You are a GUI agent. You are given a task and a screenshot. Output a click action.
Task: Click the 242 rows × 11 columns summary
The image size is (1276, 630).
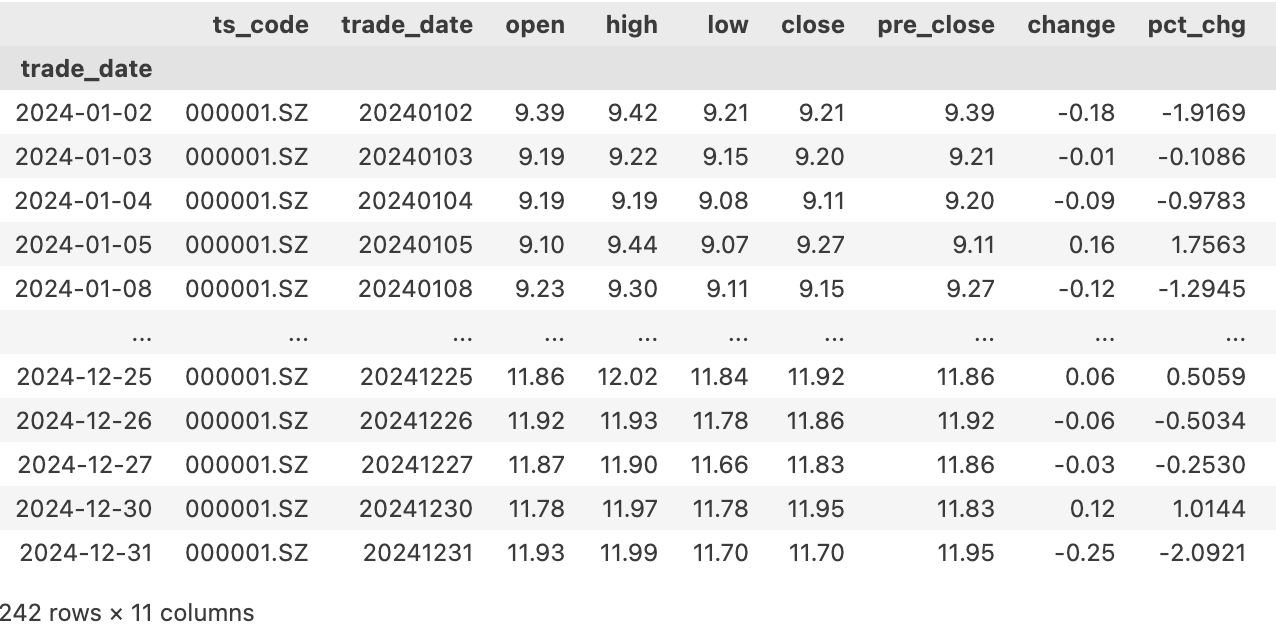pos(126,612)
